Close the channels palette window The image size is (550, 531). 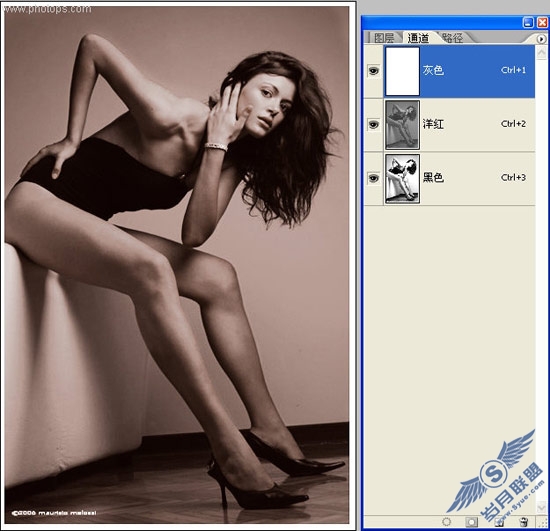coord(542,22)
